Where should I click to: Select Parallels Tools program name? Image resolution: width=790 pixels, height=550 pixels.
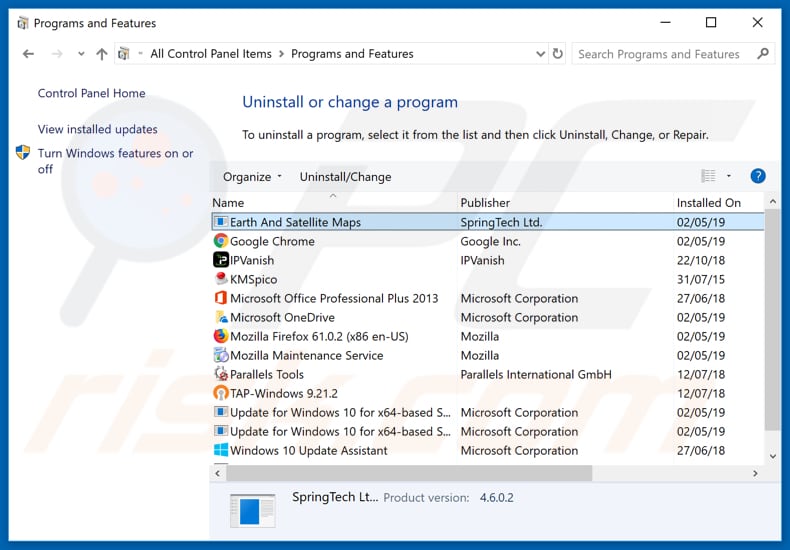(267, 375)
